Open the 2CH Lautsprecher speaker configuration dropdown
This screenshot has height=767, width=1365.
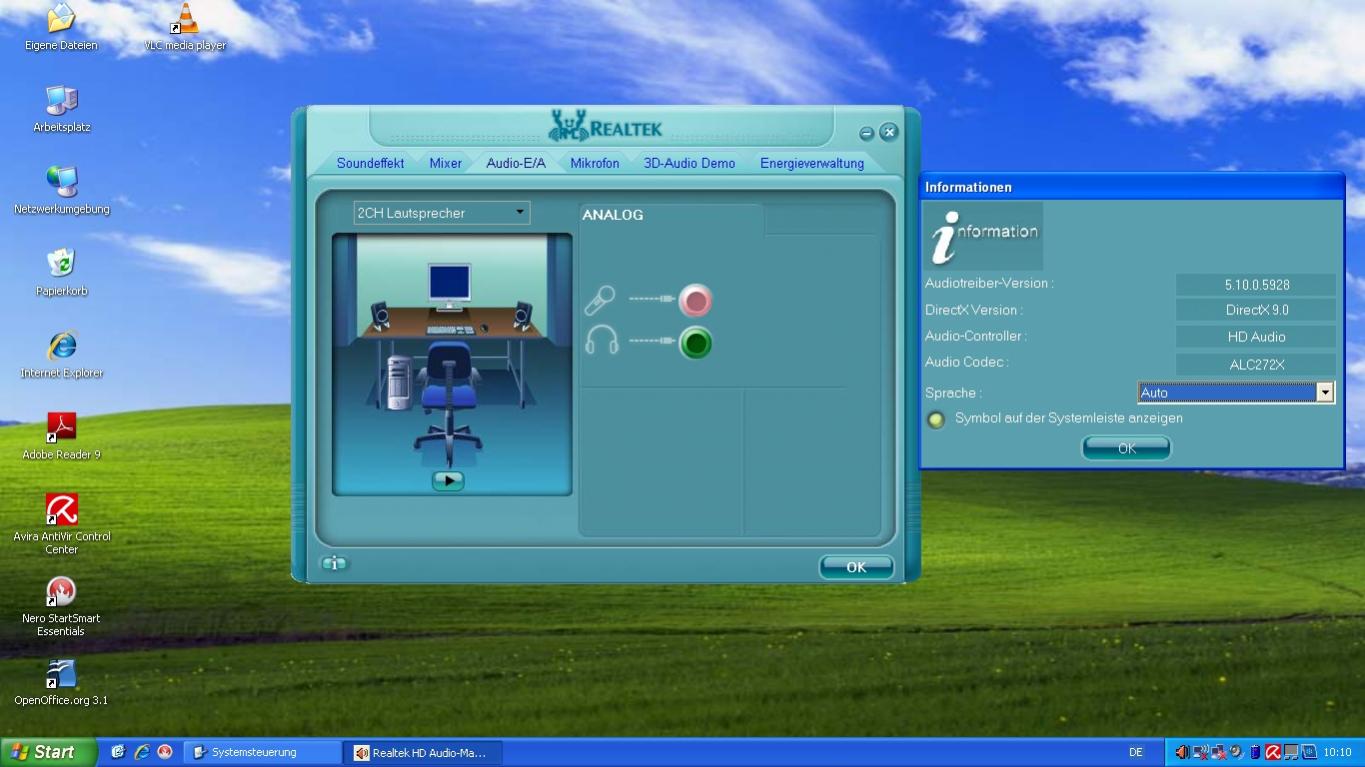[442, 213]
